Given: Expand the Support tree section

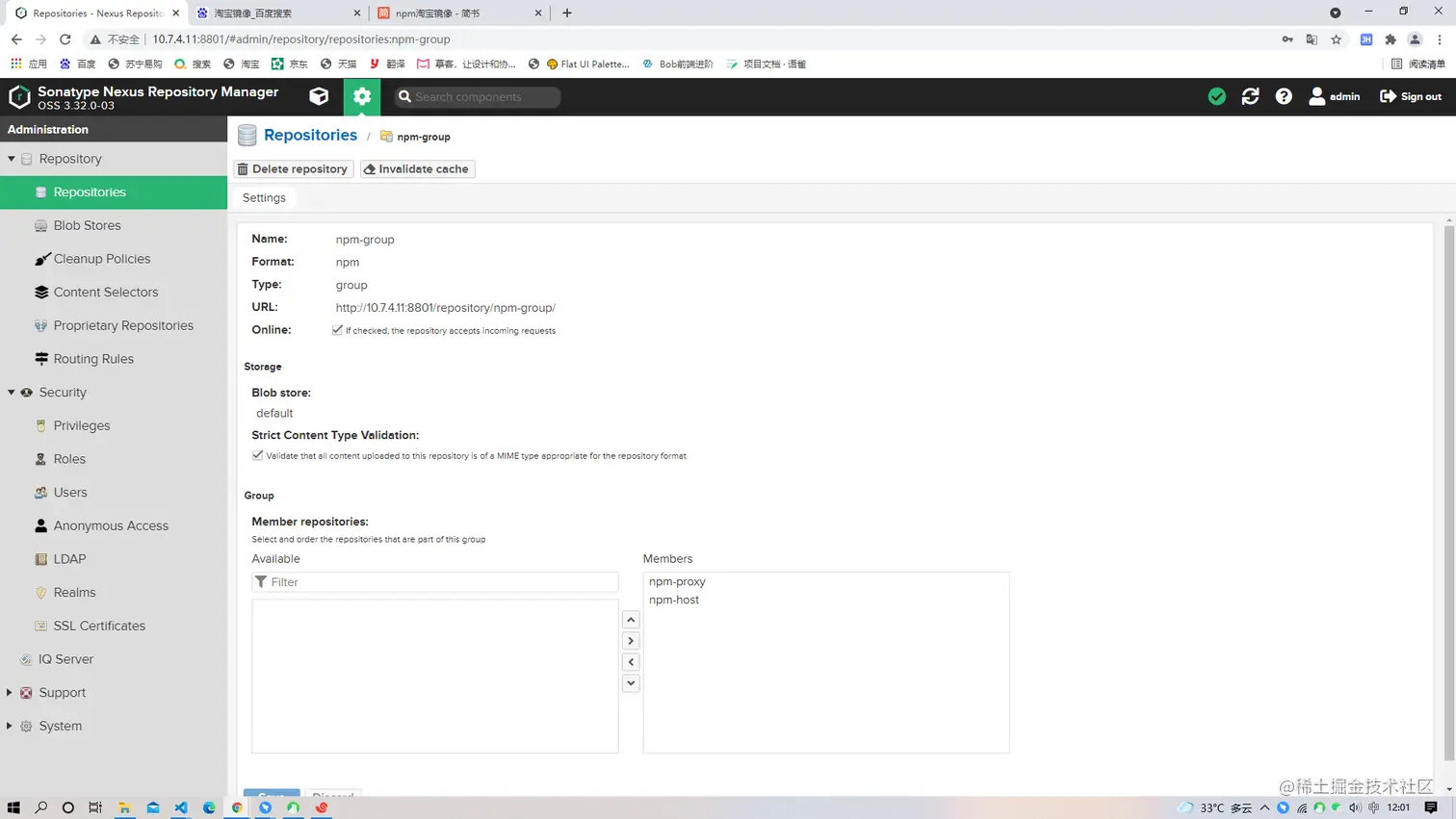Looking at the screenshot, I should 10,693.
